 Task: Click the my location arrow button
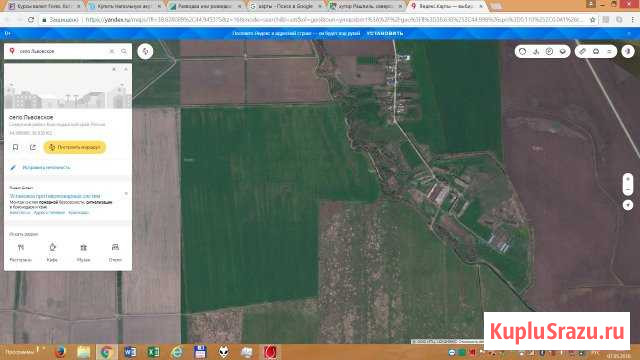pos(628,204)
